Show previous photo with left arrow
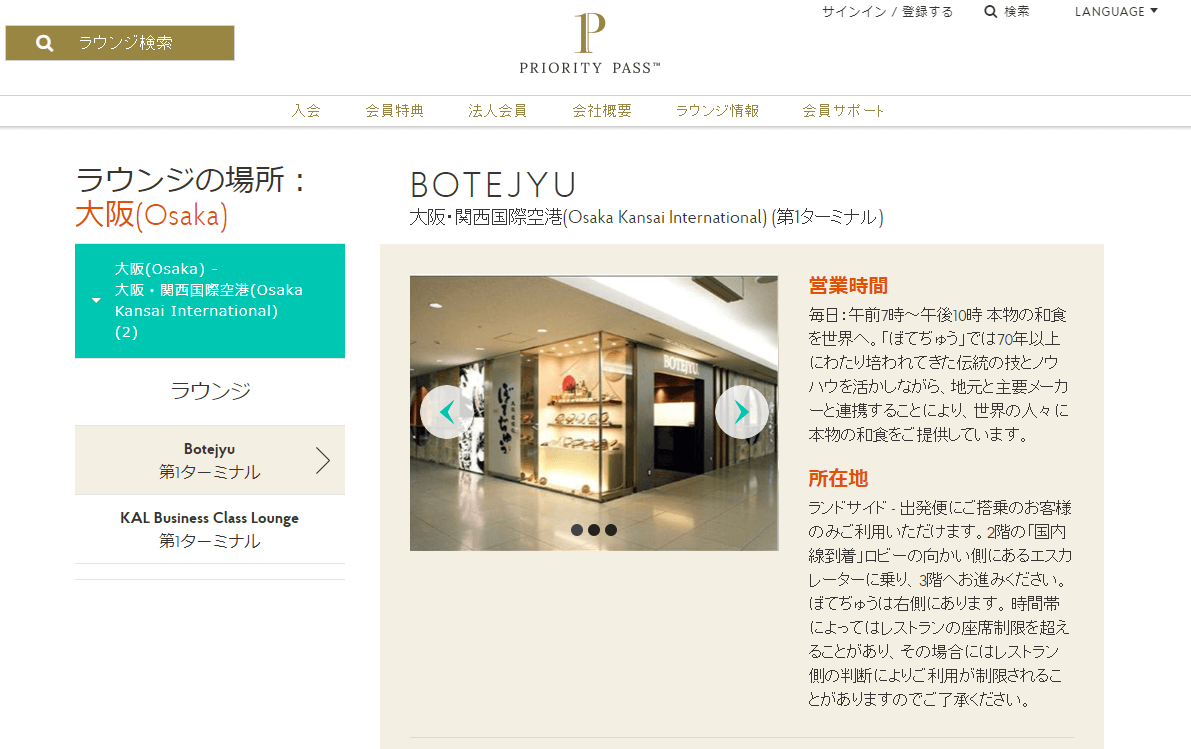Image resolution: width=1191 pixels, height=749 pixels. pyautogui.click(x=447, y=412)
